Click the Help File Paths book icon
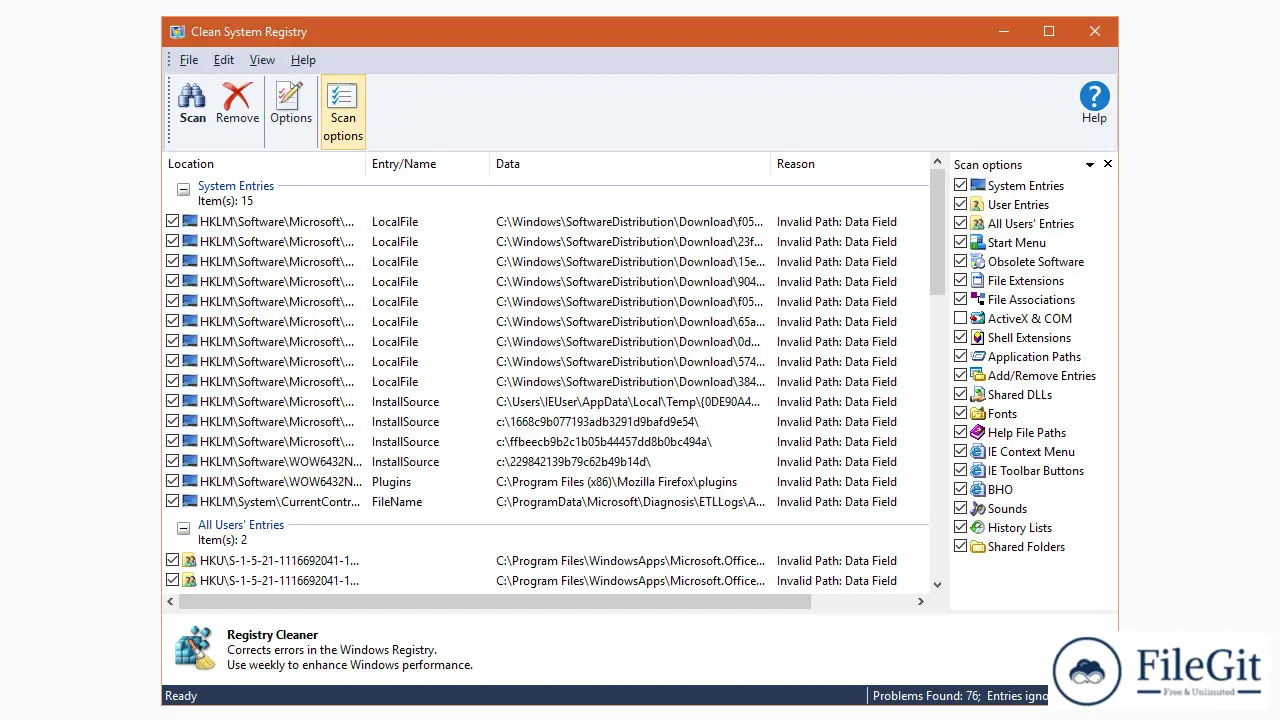 (x=978, y=432)
